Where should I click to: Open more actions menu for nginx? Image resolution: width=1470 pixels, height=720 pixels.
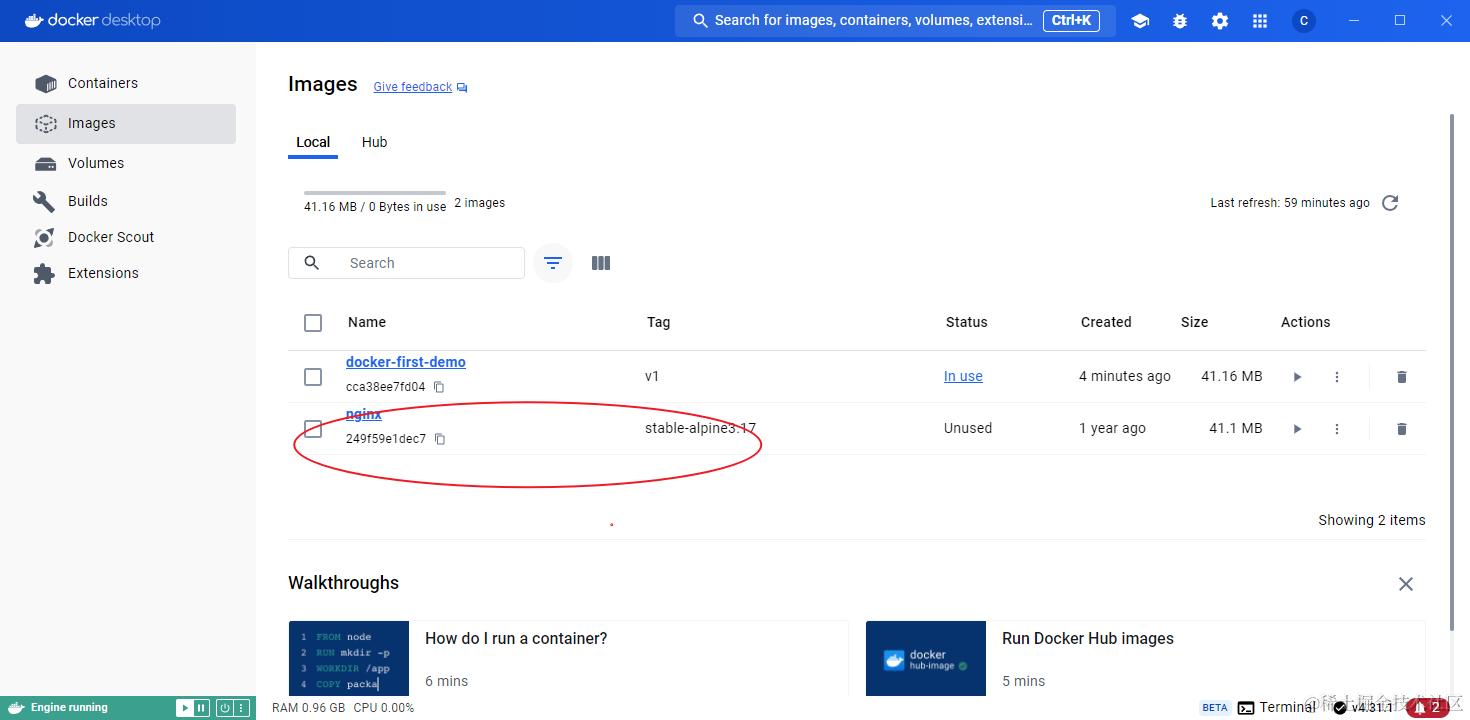click(1337, 429)
